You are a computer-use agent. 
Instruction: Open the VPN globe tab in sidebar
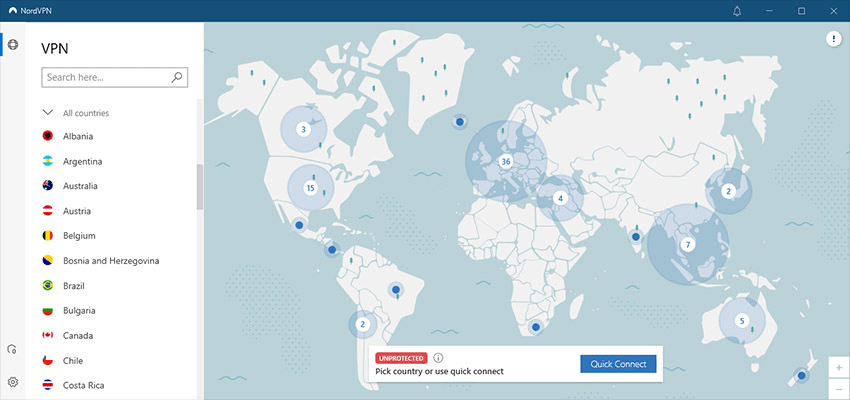pyautogui.click(x=12, y=45)
